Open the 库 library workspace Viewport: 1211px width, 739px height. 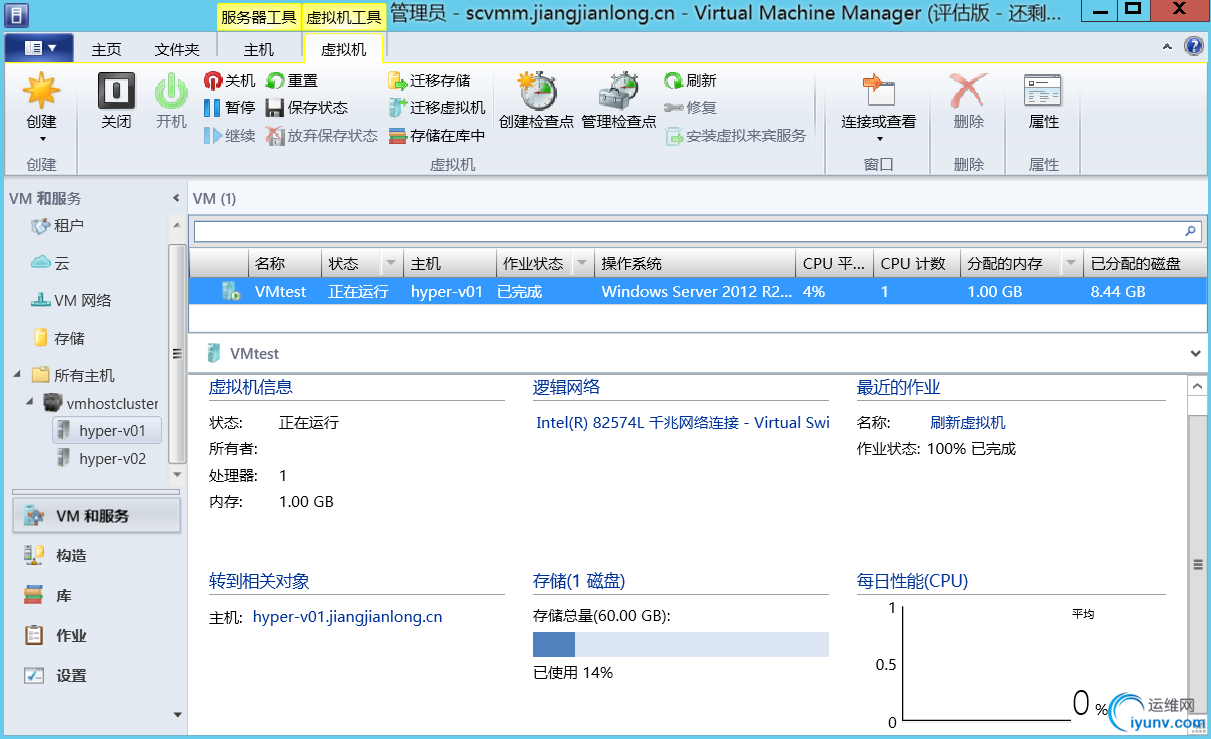point(96,595)
